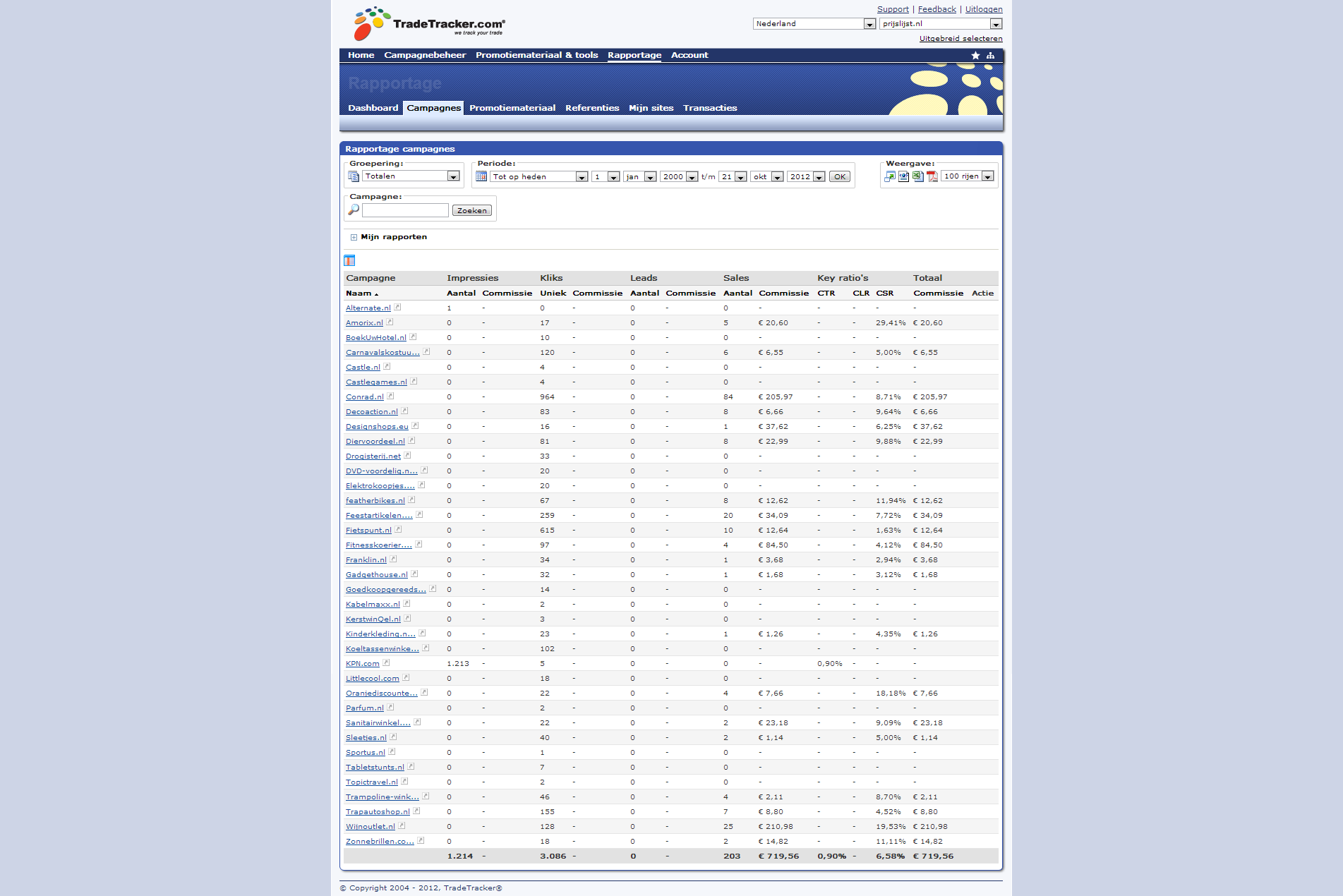Click the TradeTracker.com logo

429,24
